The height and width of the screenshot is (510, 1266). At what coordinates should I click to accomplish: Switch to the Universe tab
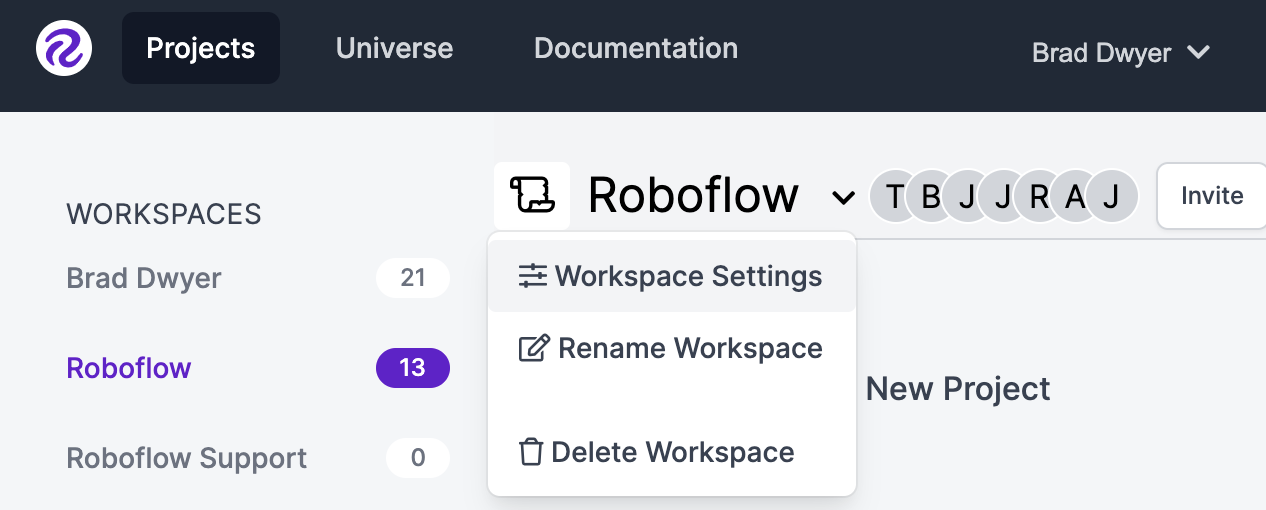(394, 48)
